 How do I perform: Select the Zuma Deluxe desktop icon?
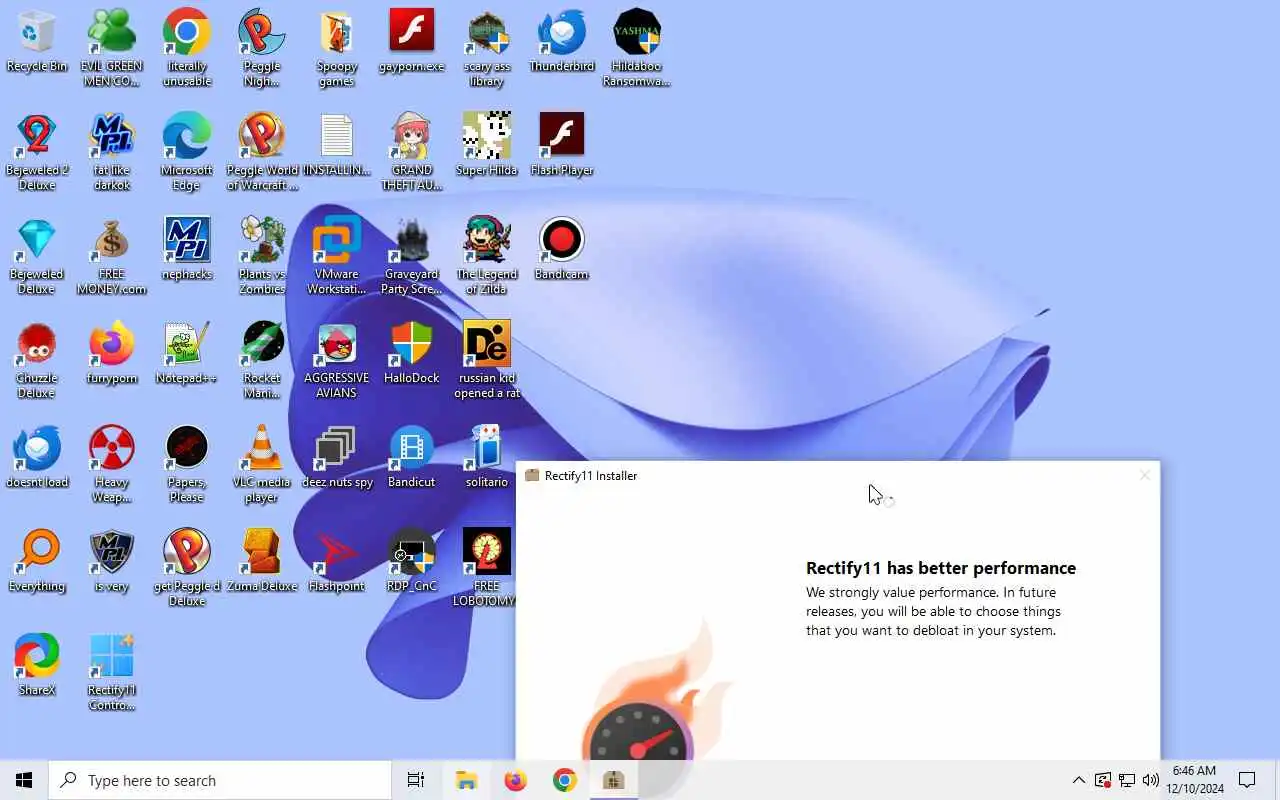click(x=262, y=562)
